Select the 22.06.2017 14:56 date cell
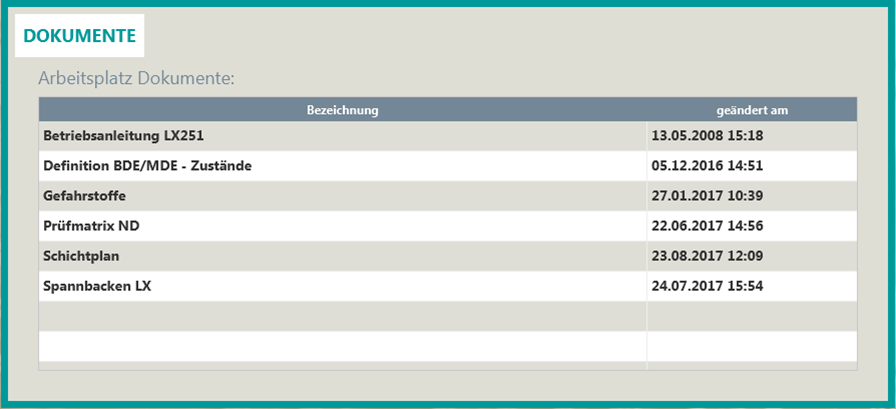 707,226
